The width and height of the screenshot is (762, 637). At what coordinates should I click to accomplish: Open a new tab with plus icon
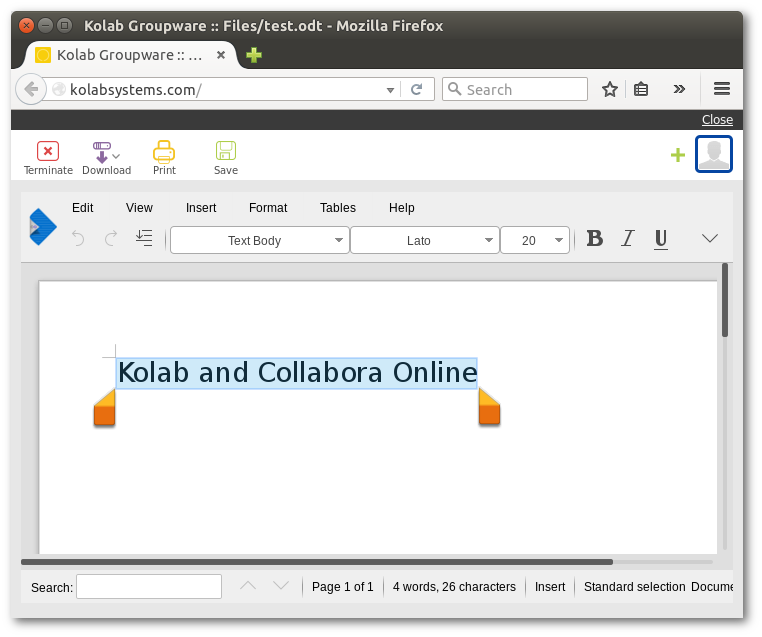(254, 55)
